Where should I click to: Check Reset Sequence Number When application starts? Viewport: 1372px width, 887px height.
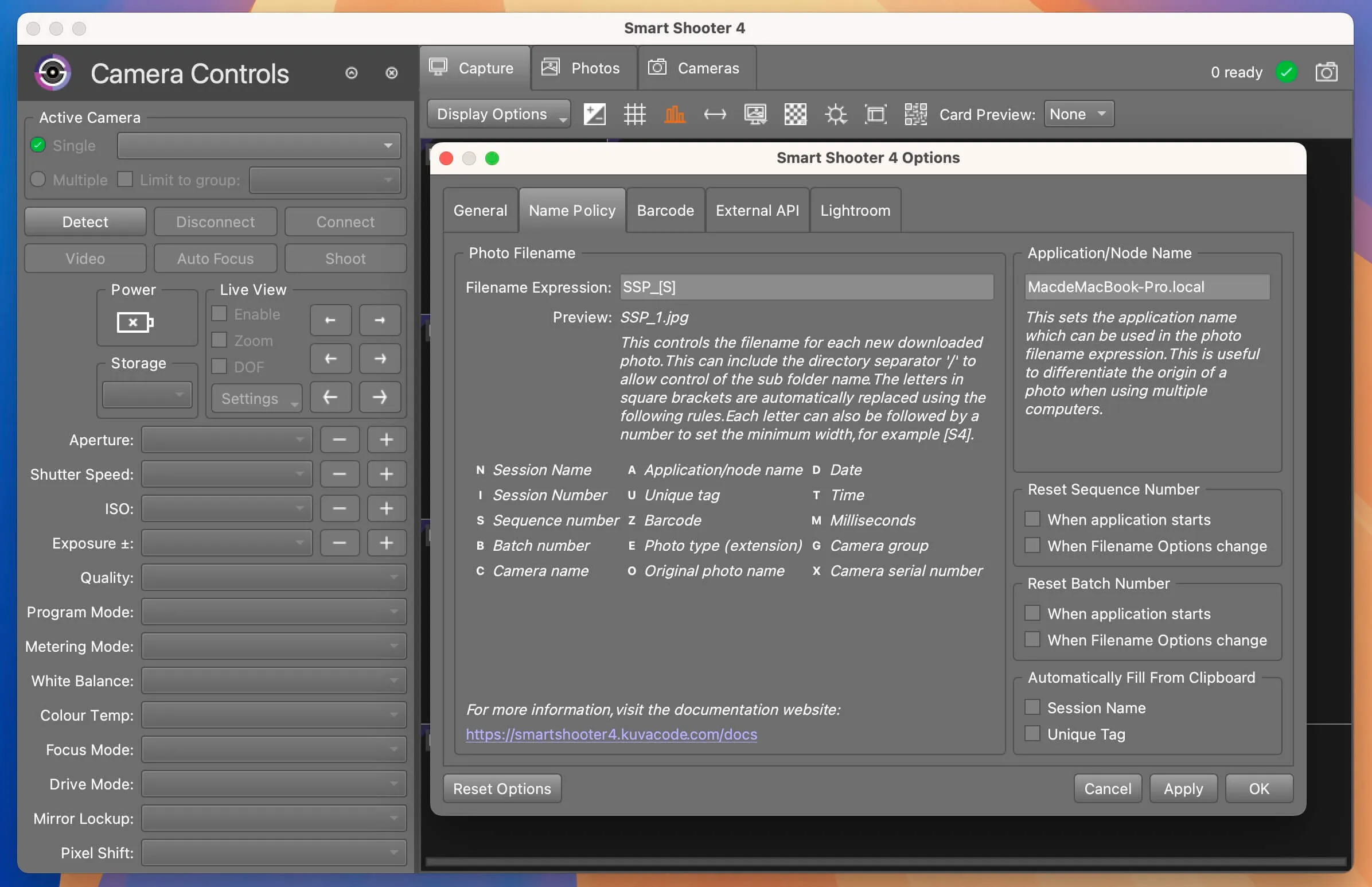point(1032,519)
